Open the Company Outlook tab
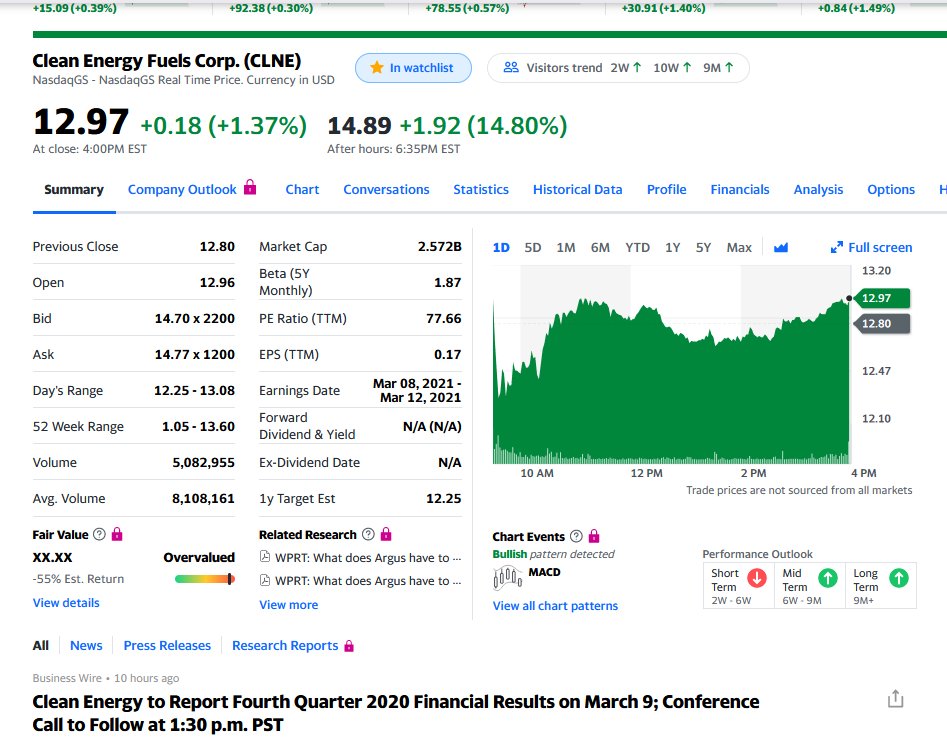This screenshot has width=947, height=743. (182, 190)
